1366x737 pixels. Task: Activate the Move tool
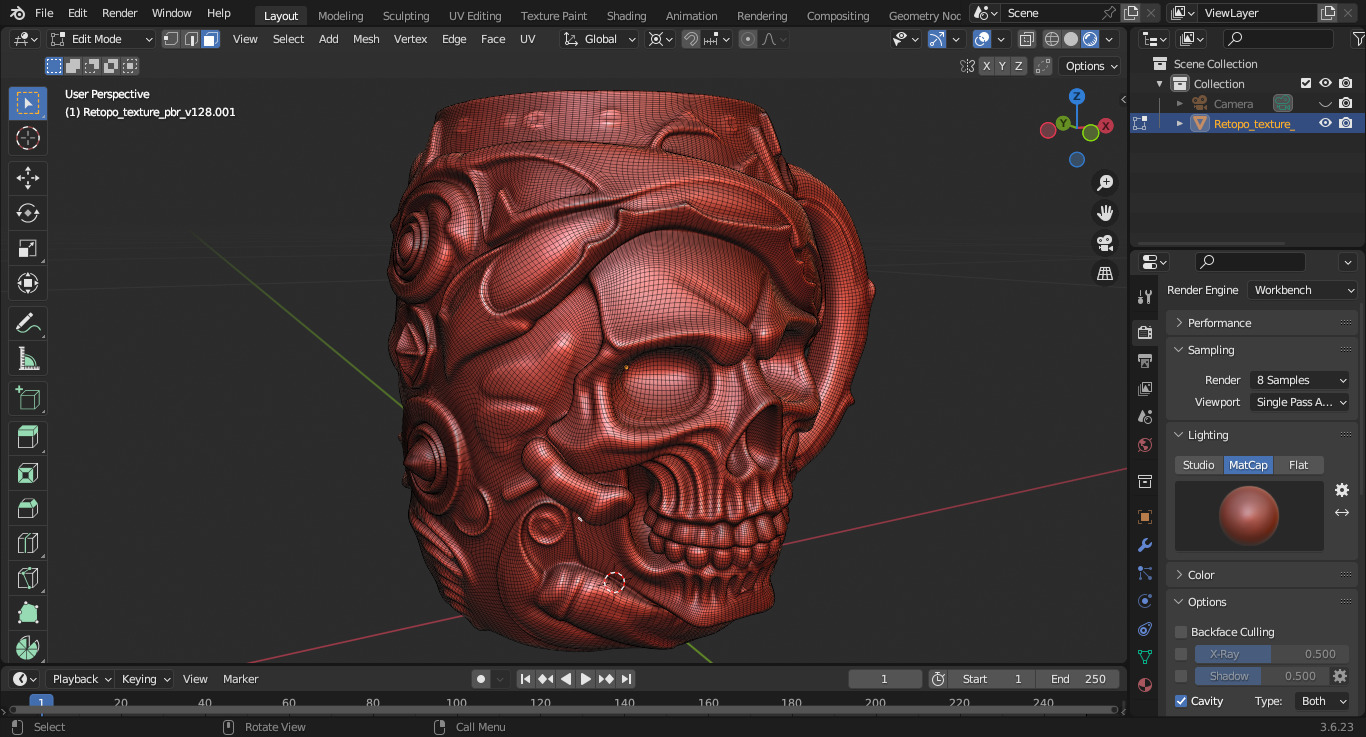coord(28,178)
